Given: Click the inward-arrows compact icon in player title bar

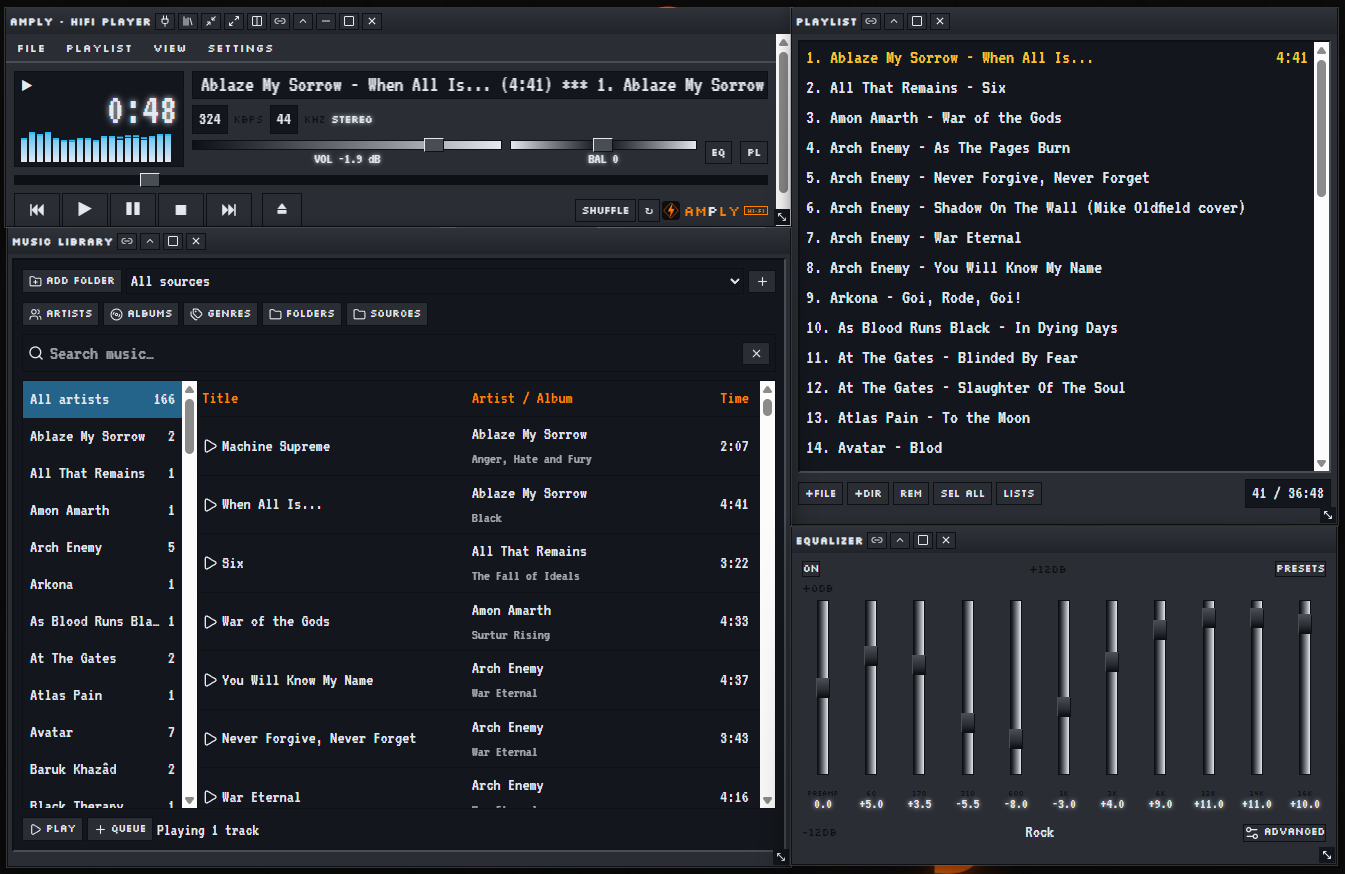Looking at the screenshot, I should pos(211,21).
